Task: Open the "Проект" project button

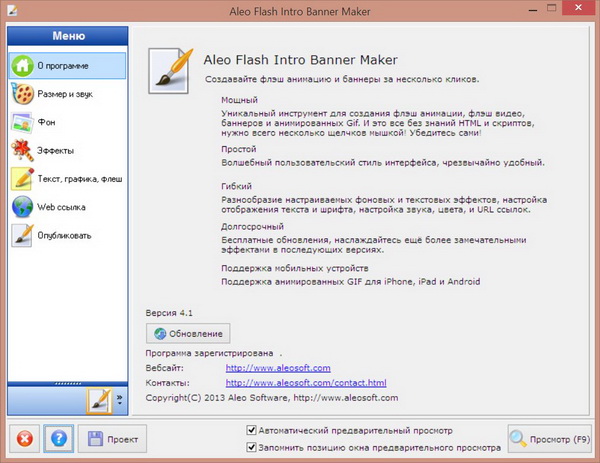Action: pyautogui.click(x=113, y=437)
